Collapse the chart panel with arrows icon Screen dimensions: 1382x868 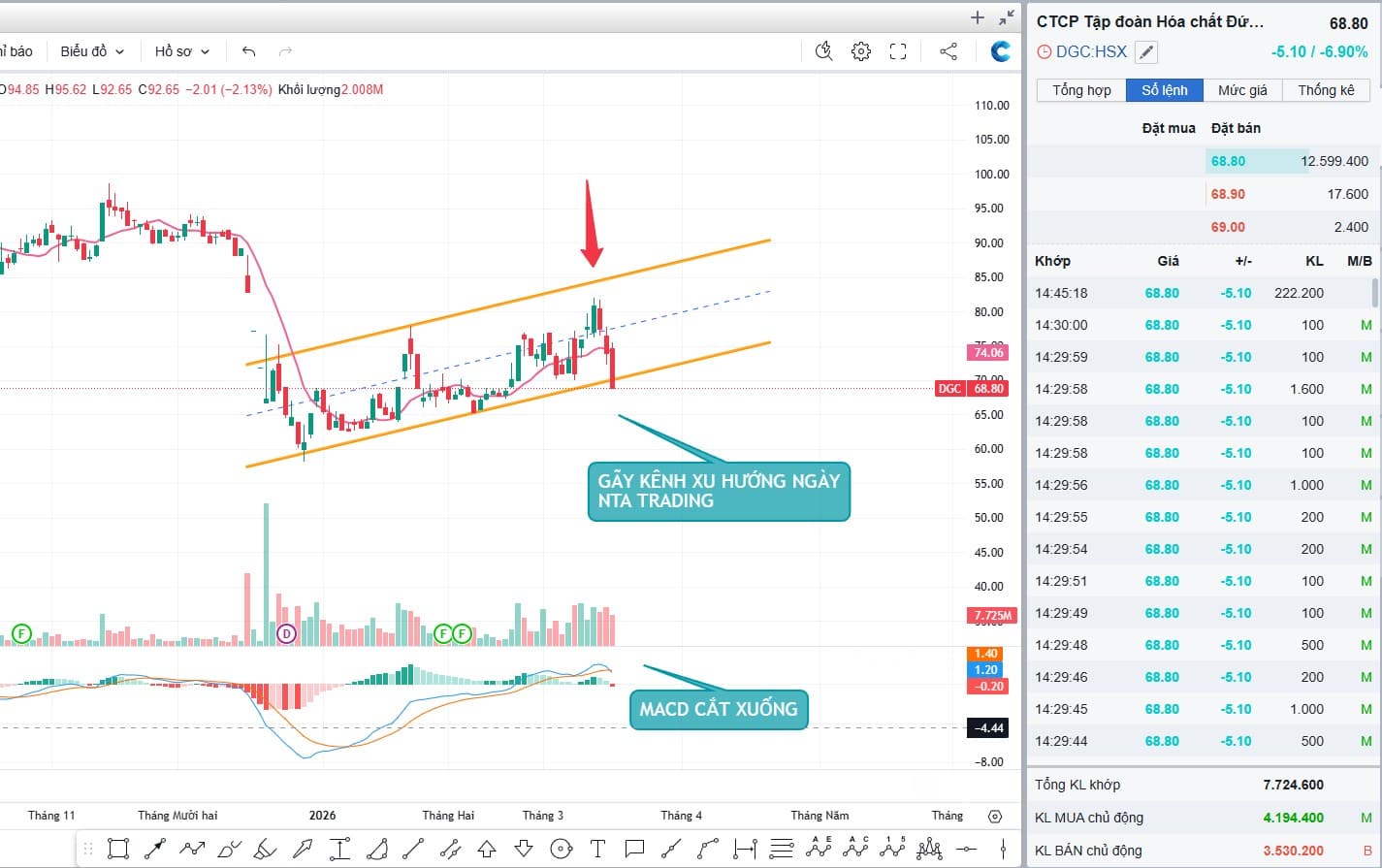(1008, 16)
